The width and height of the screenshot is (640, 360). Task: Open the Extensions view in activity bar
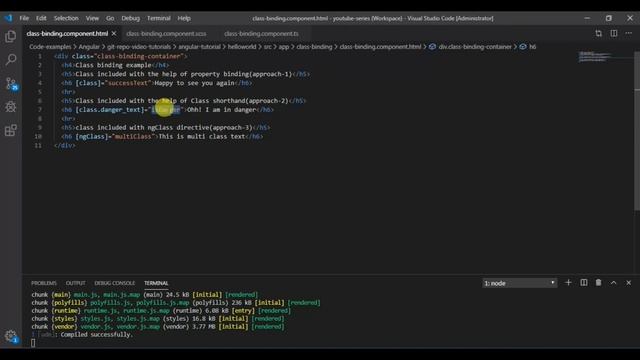point(11,131)
